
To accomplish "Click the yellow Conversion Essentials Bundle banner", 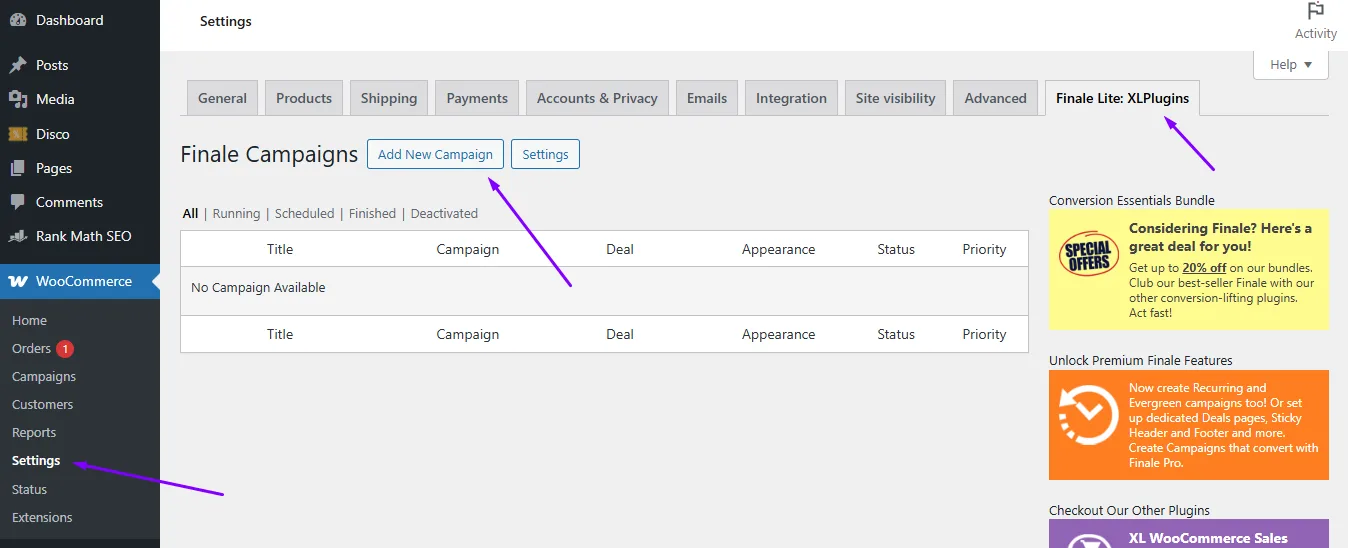I will point(1189,269).
